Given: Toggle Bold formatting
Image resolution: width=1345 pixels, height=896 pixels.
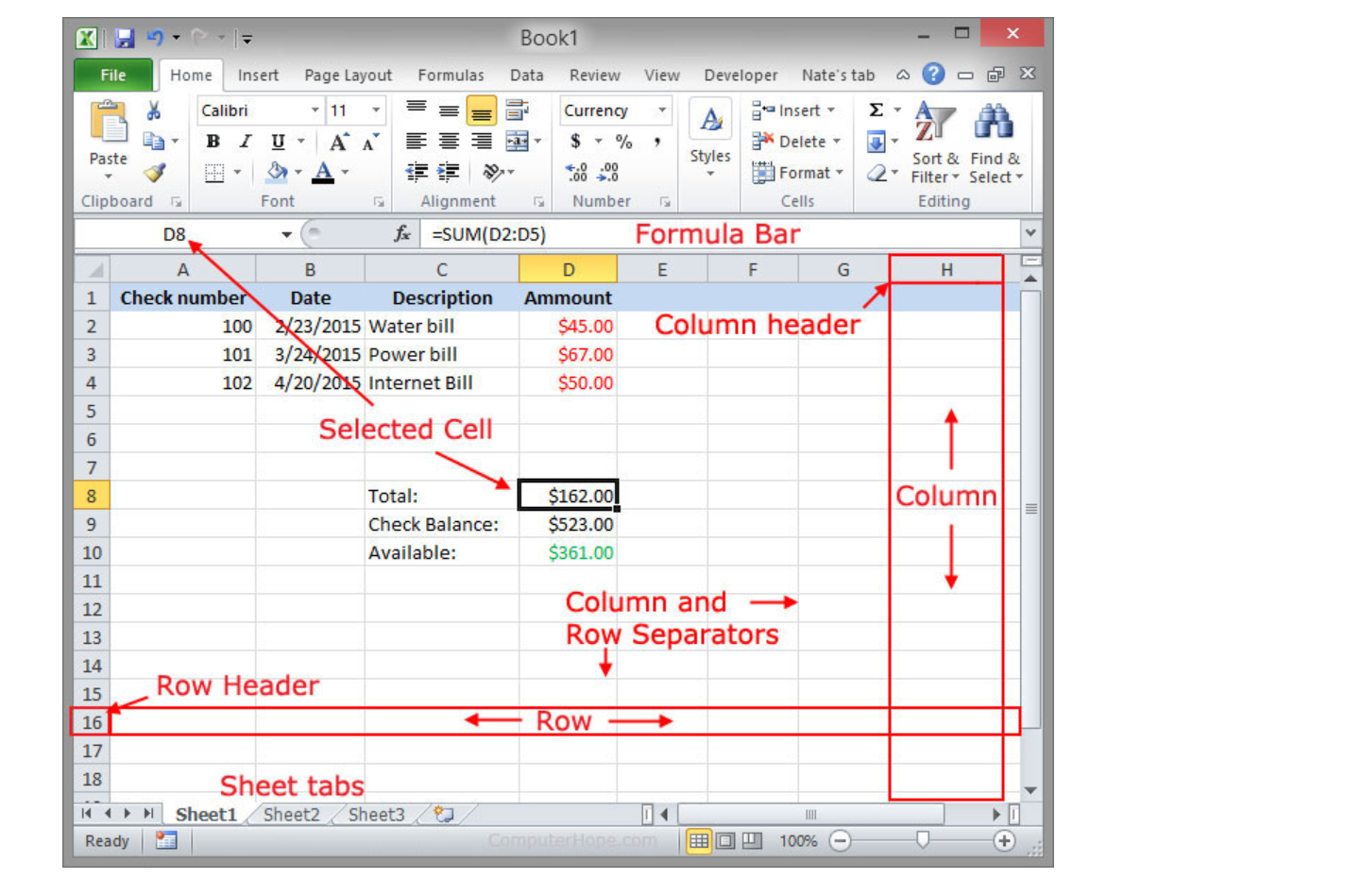Looking at the screenshot, I should (x=213, y=142).
